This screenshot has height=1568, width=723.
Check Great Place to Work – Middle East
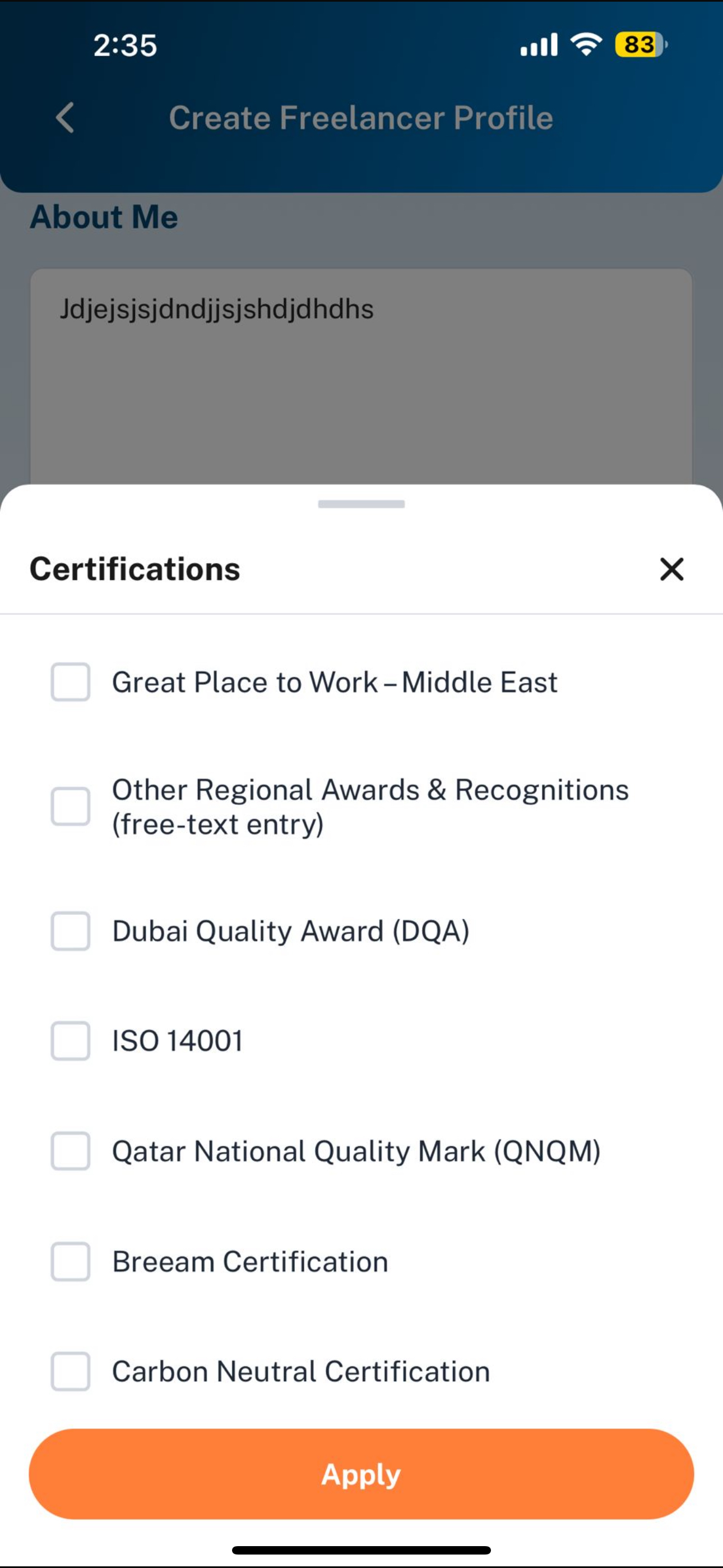pos(71,682)
